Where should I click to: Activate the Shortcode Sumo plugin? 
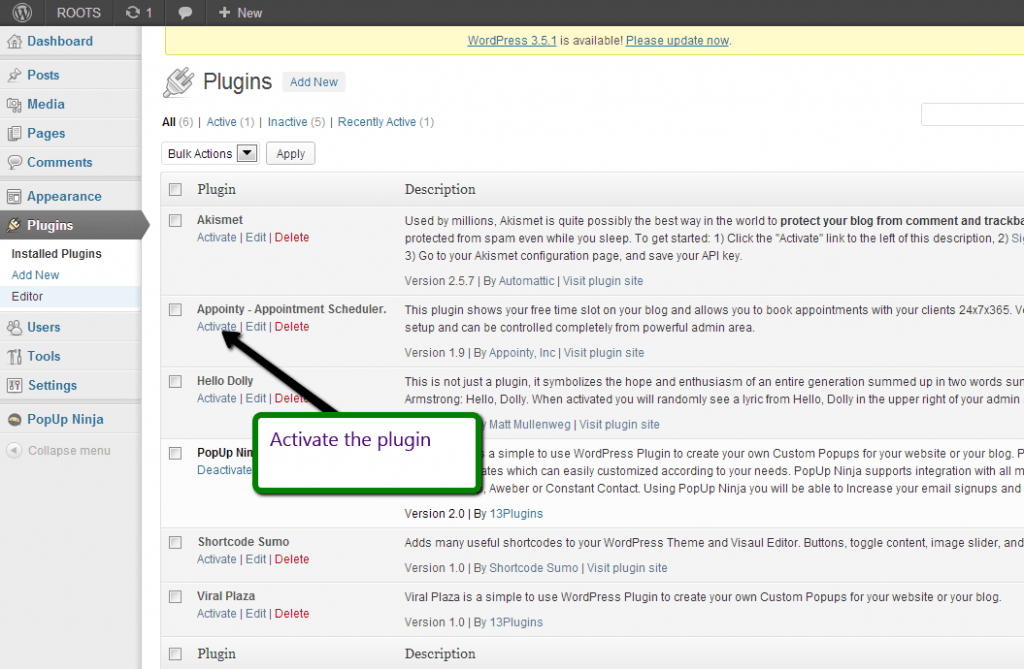pos(217,559)
